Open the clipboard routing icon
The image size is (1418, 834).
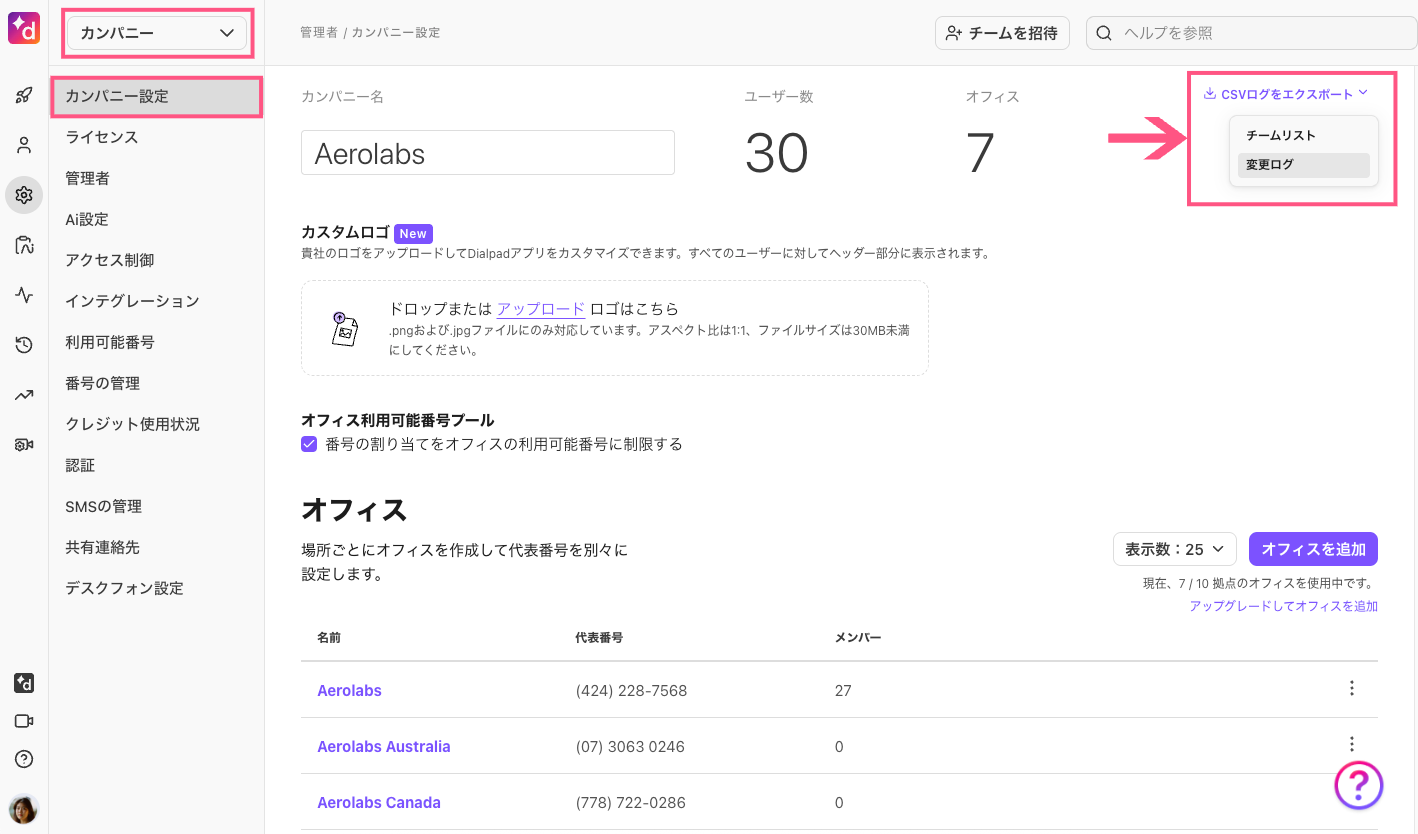(x=24, y=245)
